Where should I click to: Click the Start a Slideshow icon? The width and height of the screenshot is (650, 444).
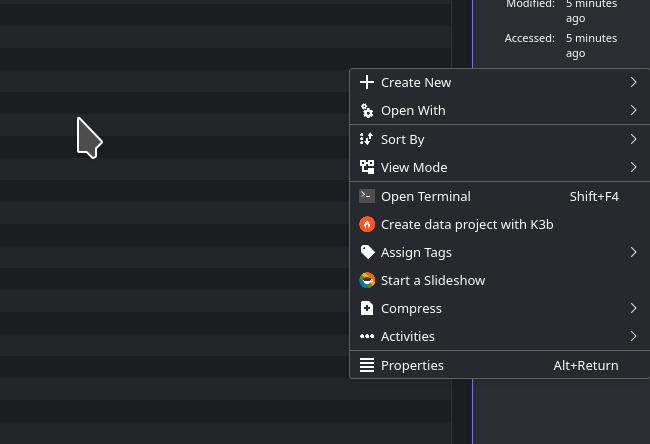click(367, 280)
